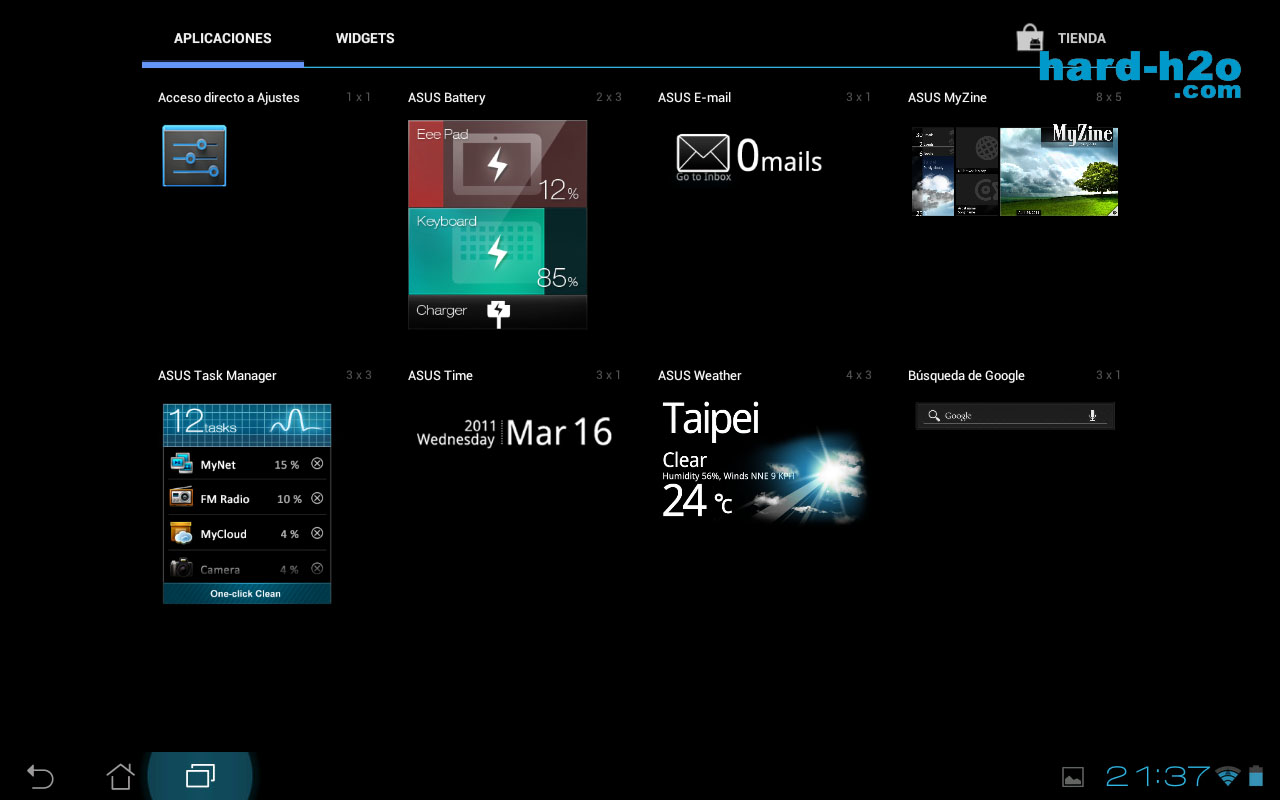Click the Eee Pad battery tile
The image size is (1280, 800).
click(x=497, y=164)
